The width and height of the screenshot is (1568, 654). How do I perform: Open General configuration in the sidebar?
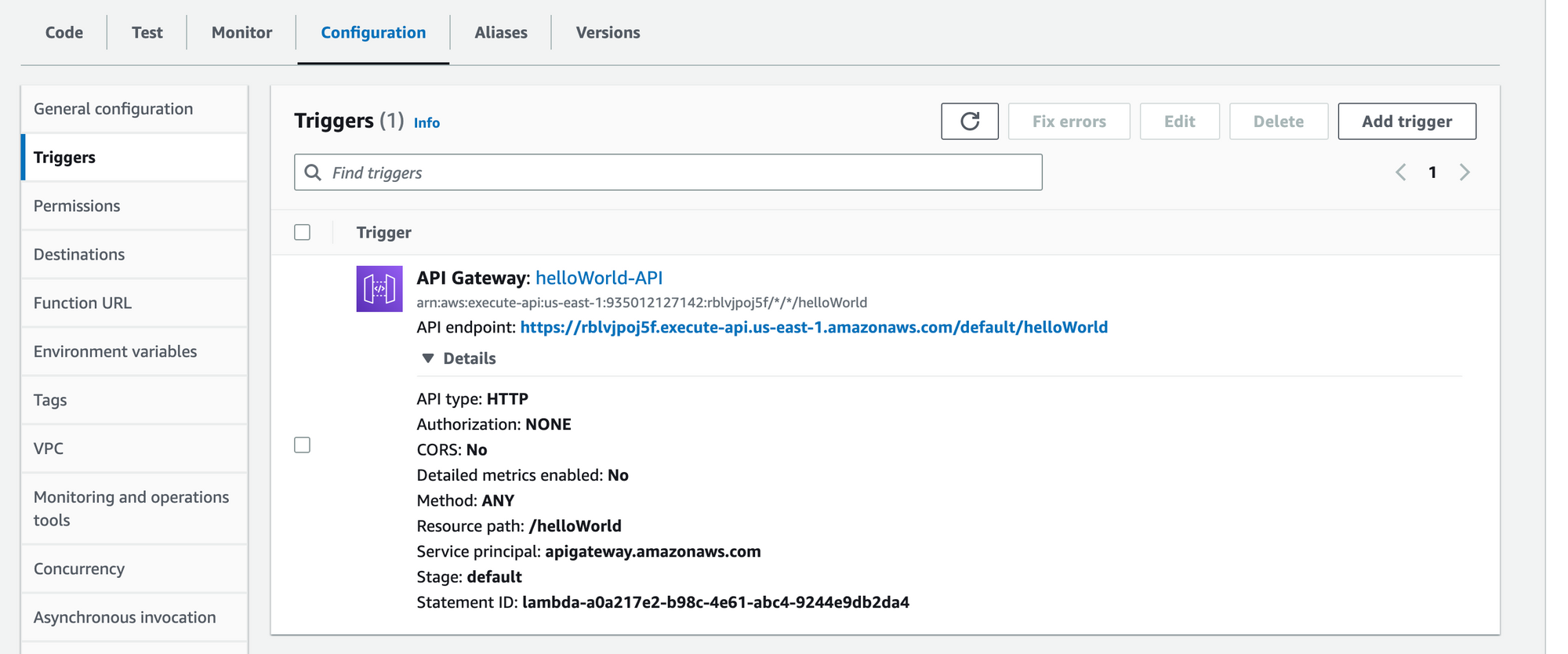point(134,109)
